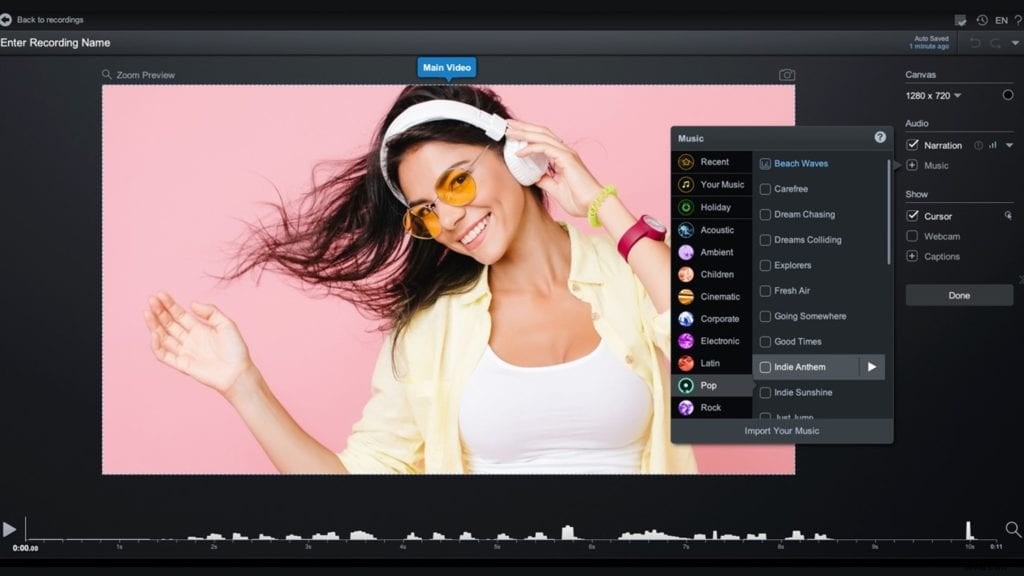Toggle the Narration audio checkbox
The image size is (1024, 576).
(x=913, y=144)
